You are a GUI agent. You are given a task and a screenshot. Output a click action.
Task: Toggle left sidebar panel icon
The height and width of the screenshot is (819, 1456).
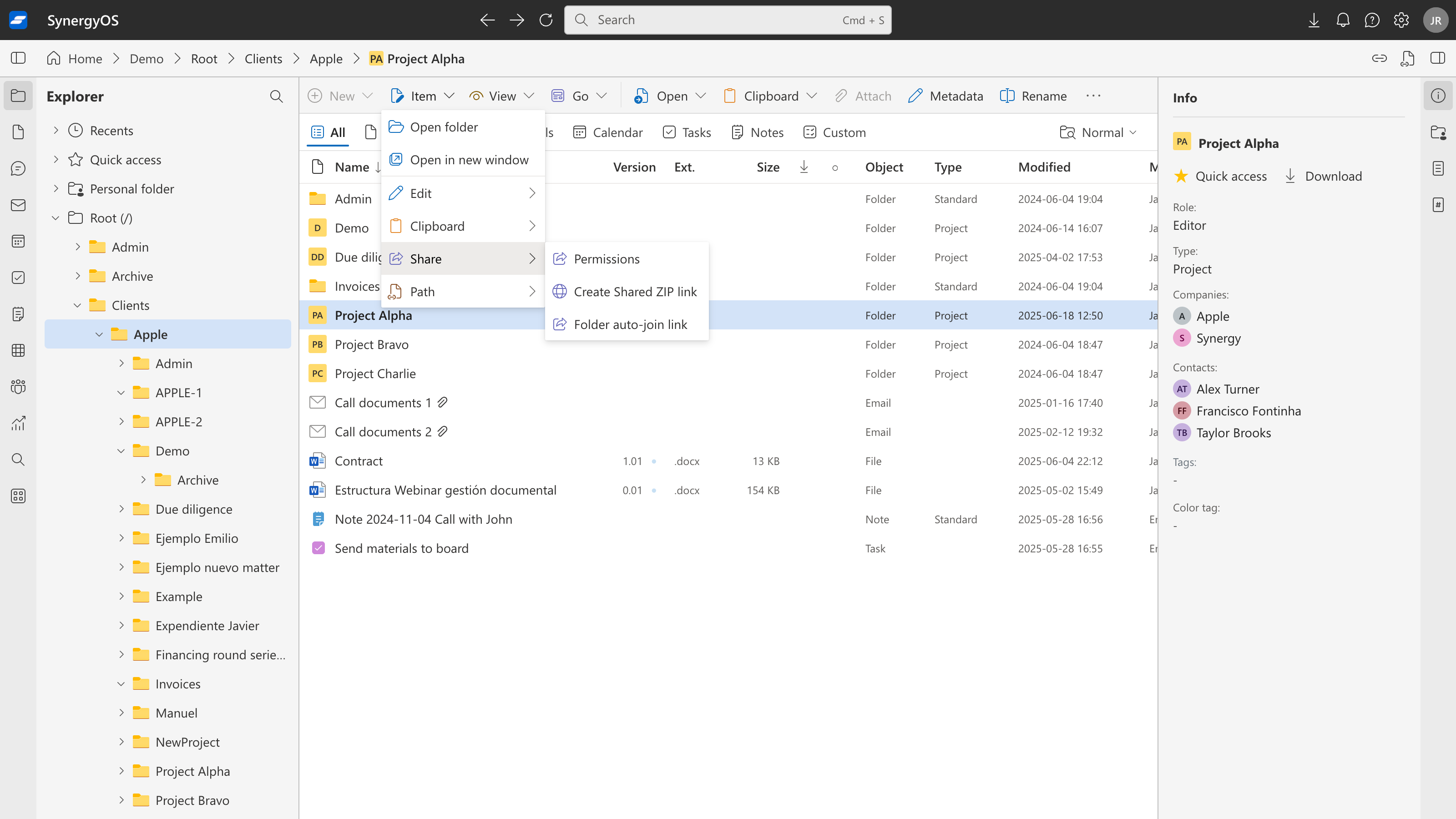click(18, 58)
